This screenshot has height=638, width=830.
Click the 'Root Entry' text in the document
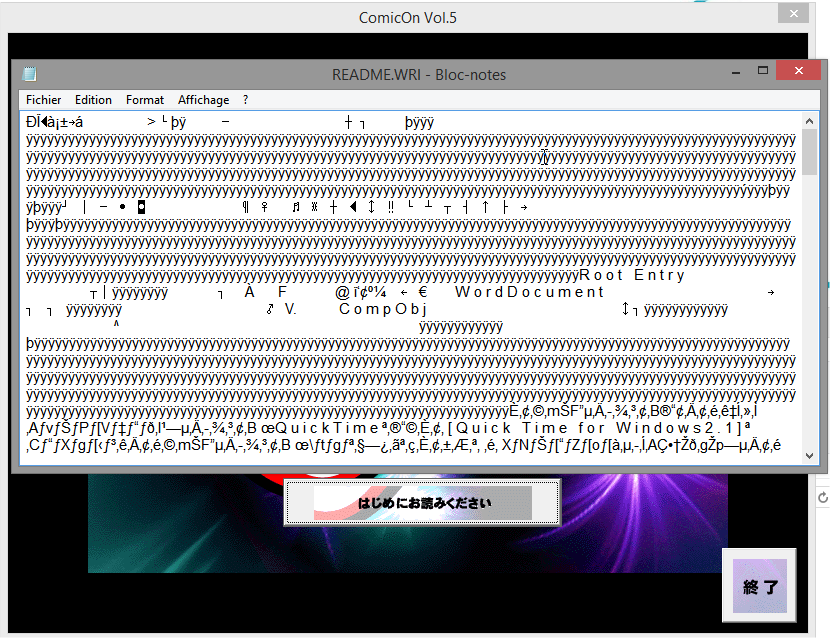633,275
